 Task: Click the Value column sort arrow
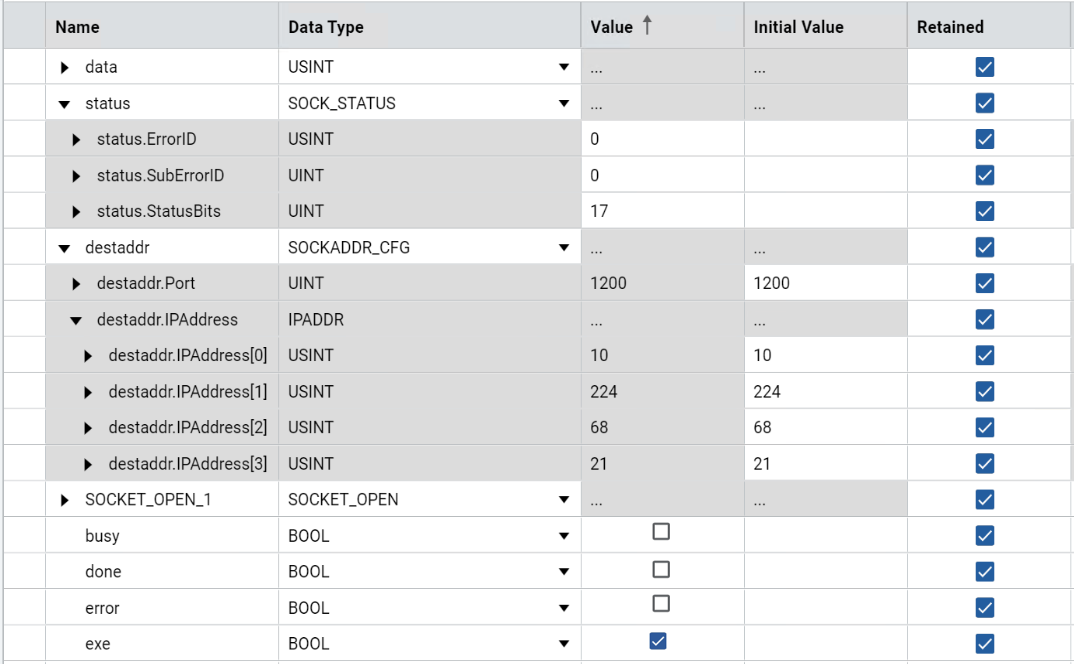coord(647,26)
